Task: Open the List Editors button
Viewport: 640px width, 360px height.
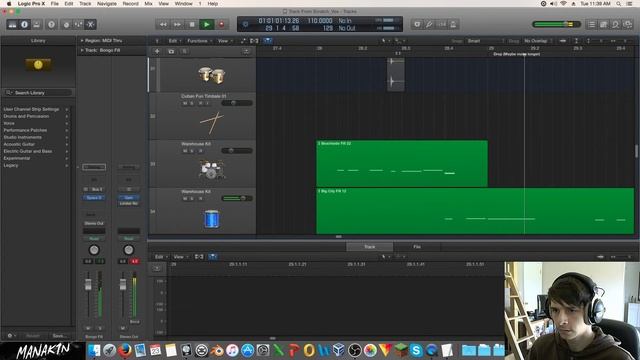Action: point(591,24)
